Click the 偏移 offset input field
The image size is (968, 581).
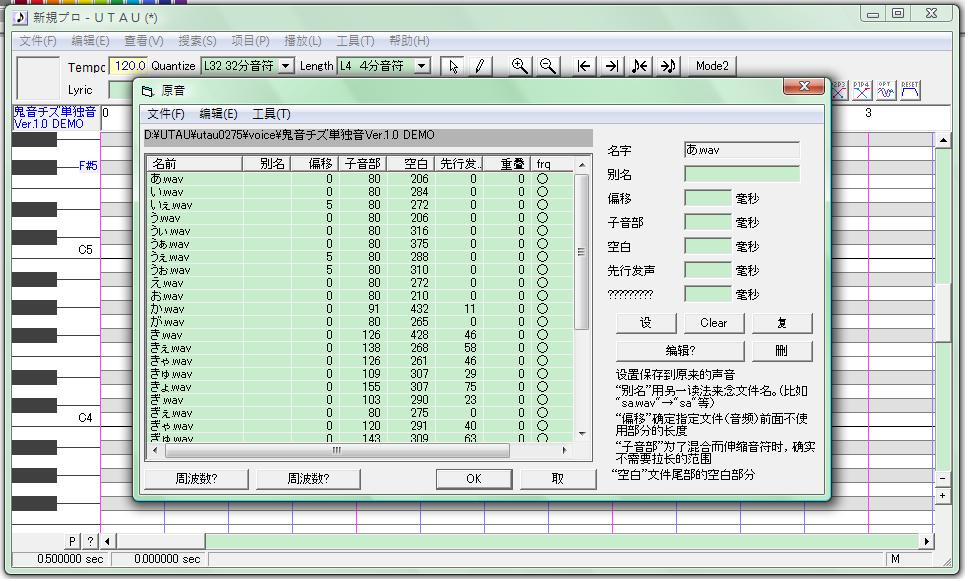coord(707,198)
